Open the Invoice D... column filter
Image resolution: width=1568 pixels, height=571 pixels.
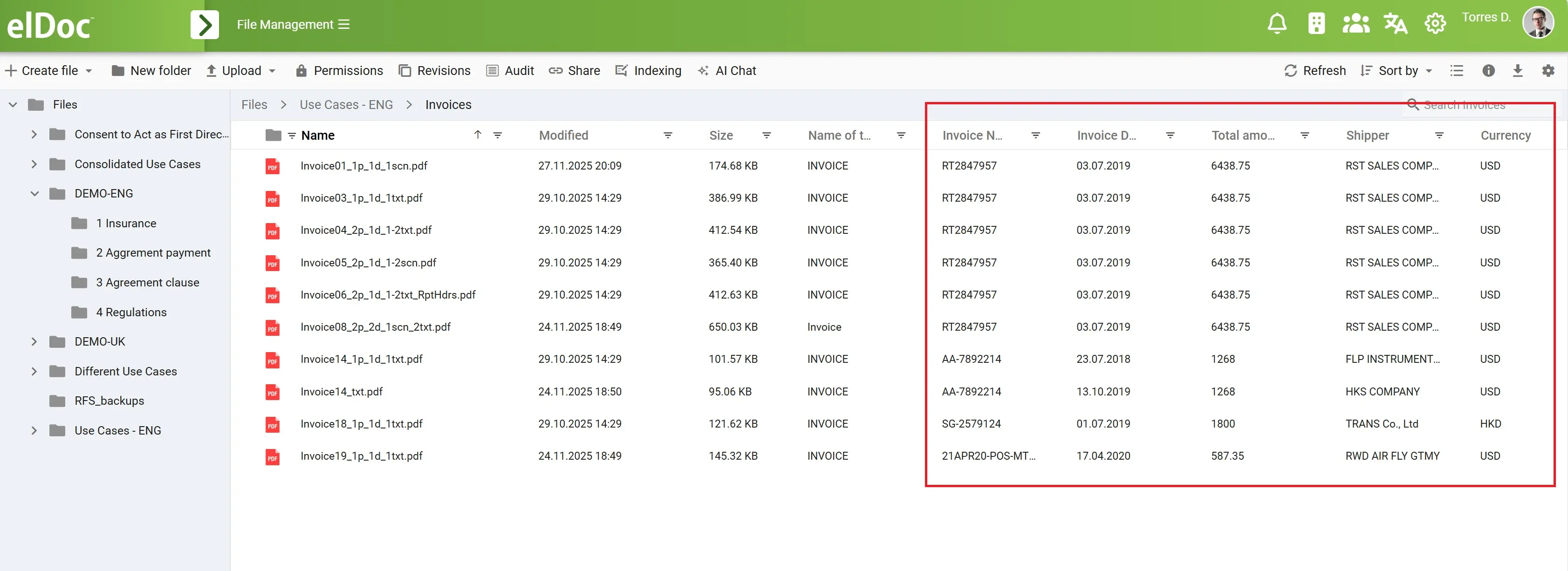coord(1170,135)
